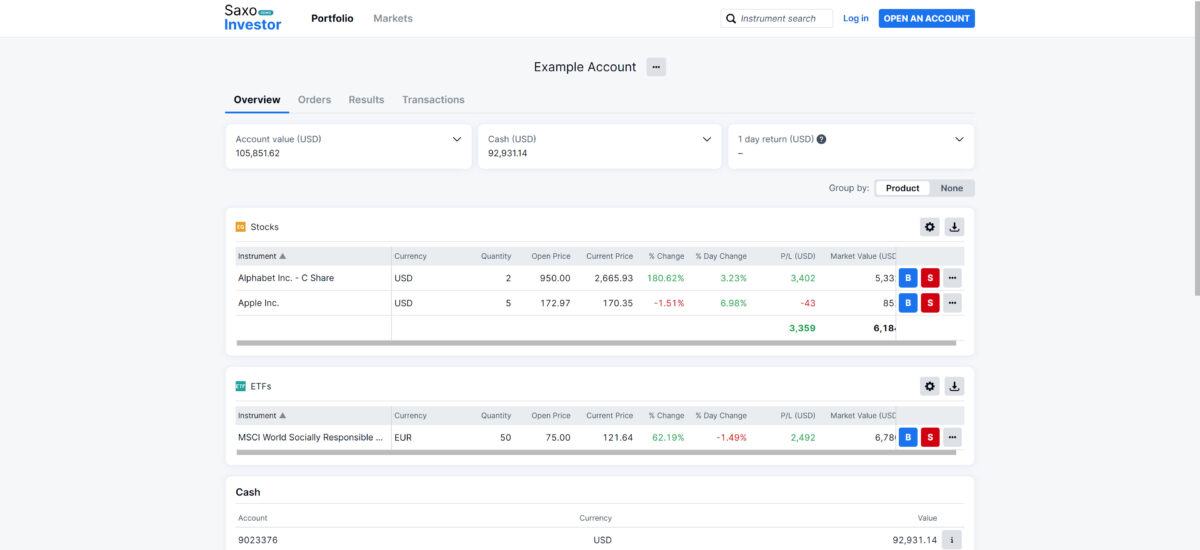Image resolution: width=1200 pixels, height=550 pixels.
Task: Switch to the Orders tab
Action: click(314, 100)
